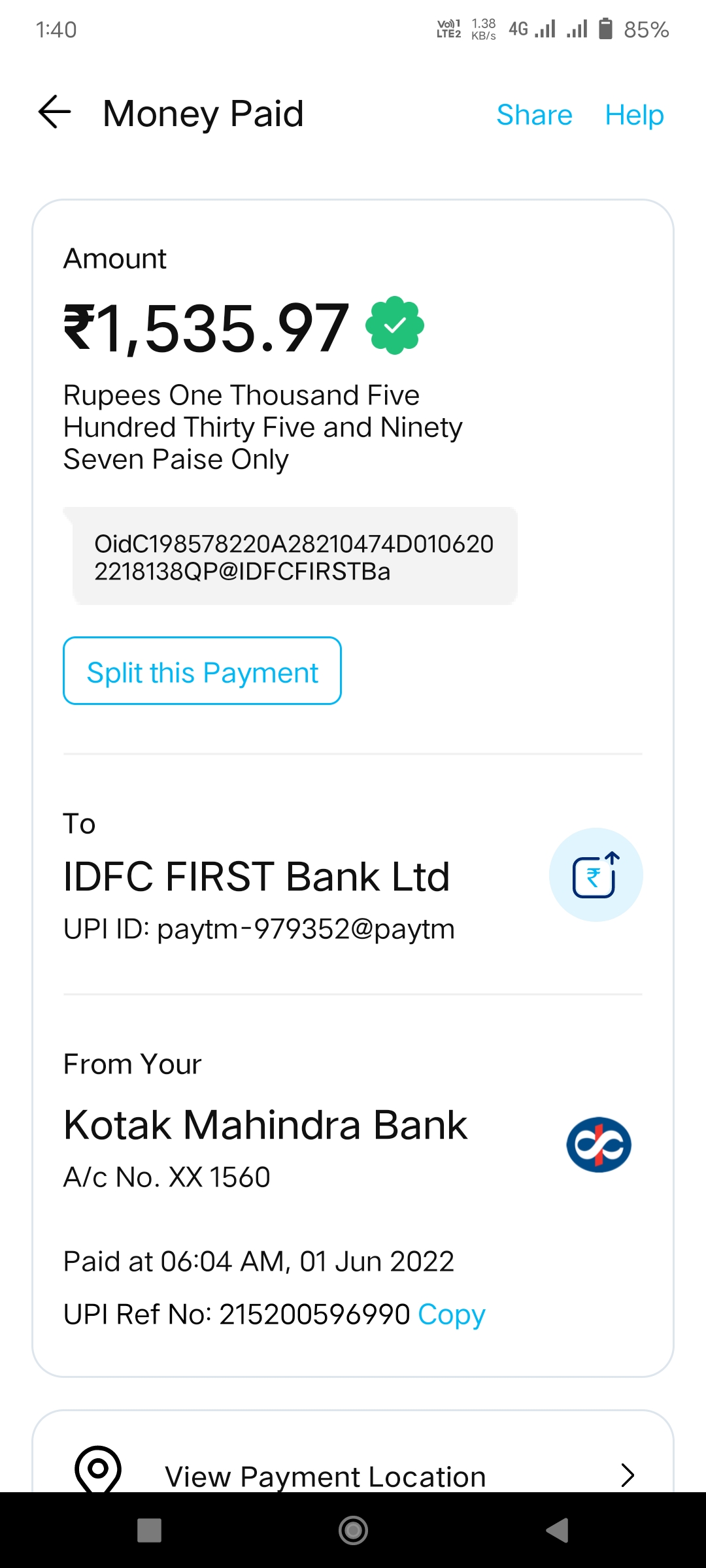Tap the Money Paid title
This screenshot has height=1568, width=706.
pos(203,114)
